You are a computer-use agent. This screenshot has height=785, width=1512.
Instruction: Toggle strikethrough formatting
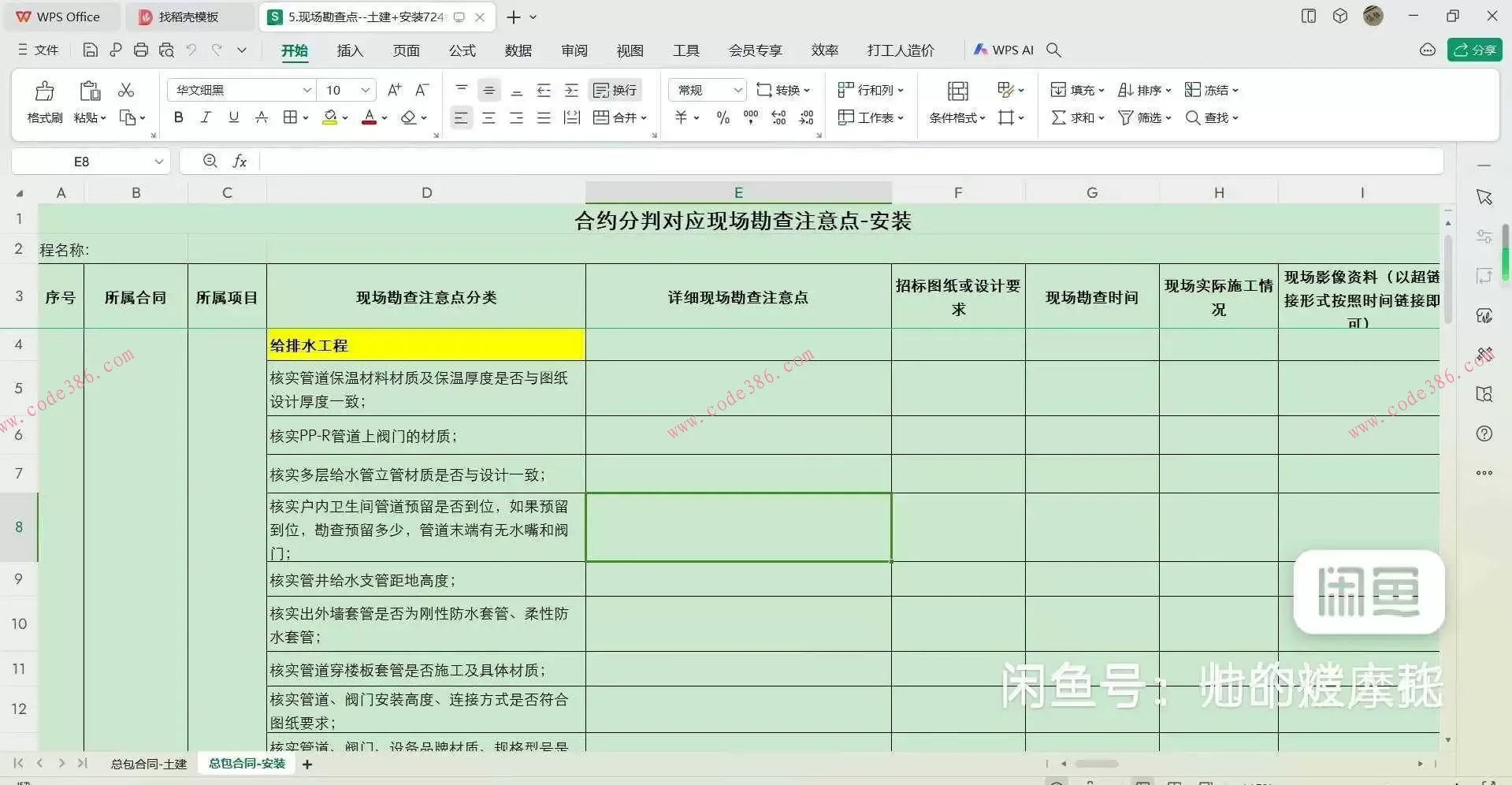[x=261, y=117]
